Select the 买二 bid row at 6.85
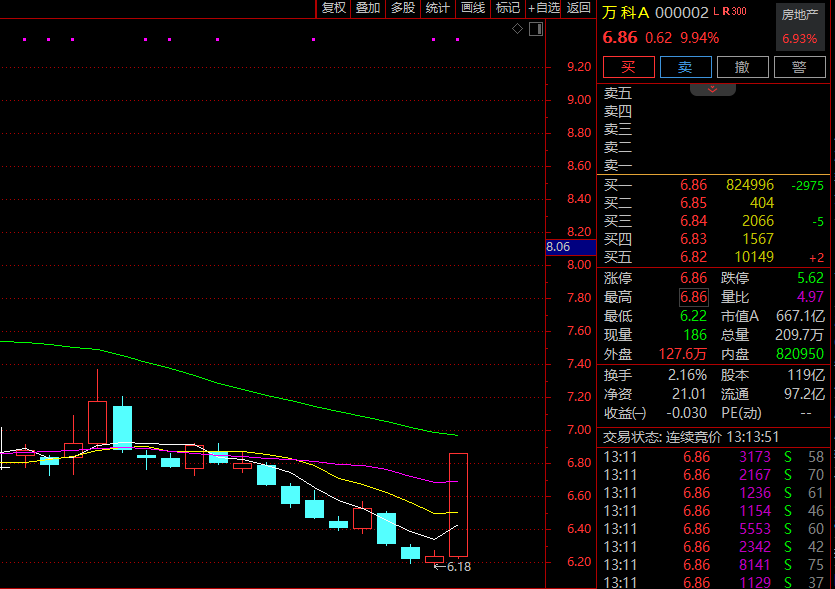This screenshot has width=835, height=589. (x=714, y=203)
